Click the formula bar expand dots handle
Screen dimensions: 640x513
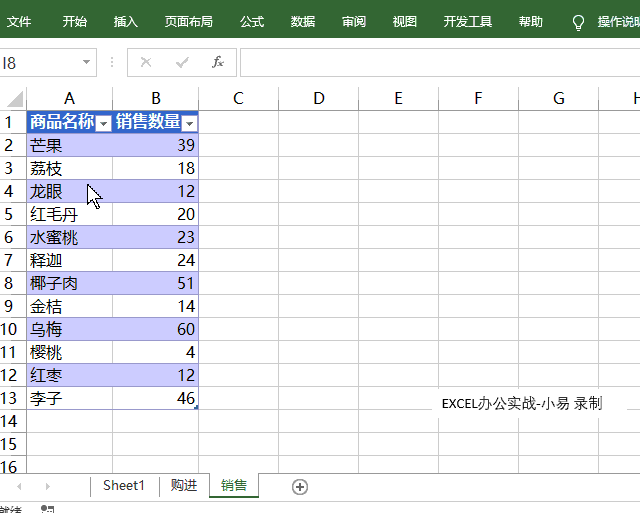click(112, 62)
